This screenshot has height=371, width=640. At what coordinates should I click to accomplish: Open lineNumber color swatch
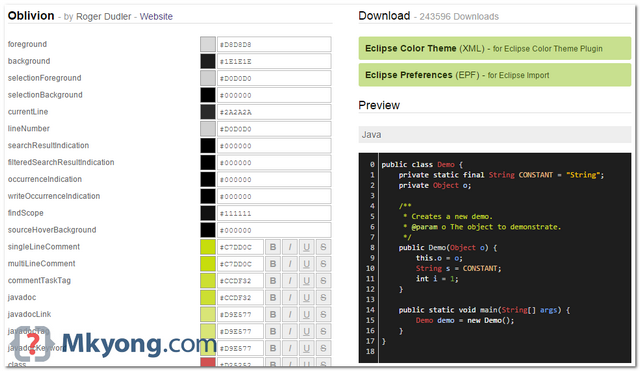208,129
